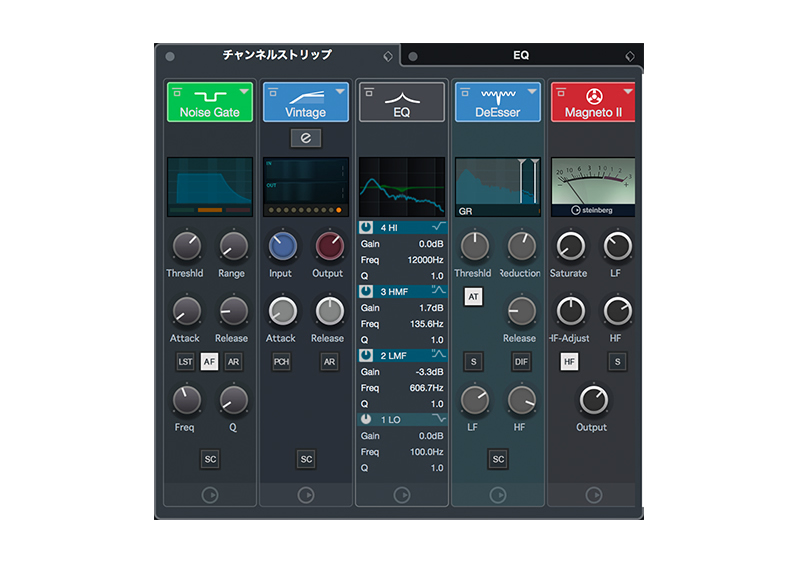The image size is (800, 561).
Task: Click the Magneto II small square icon
Action: [x=561, y=92]
